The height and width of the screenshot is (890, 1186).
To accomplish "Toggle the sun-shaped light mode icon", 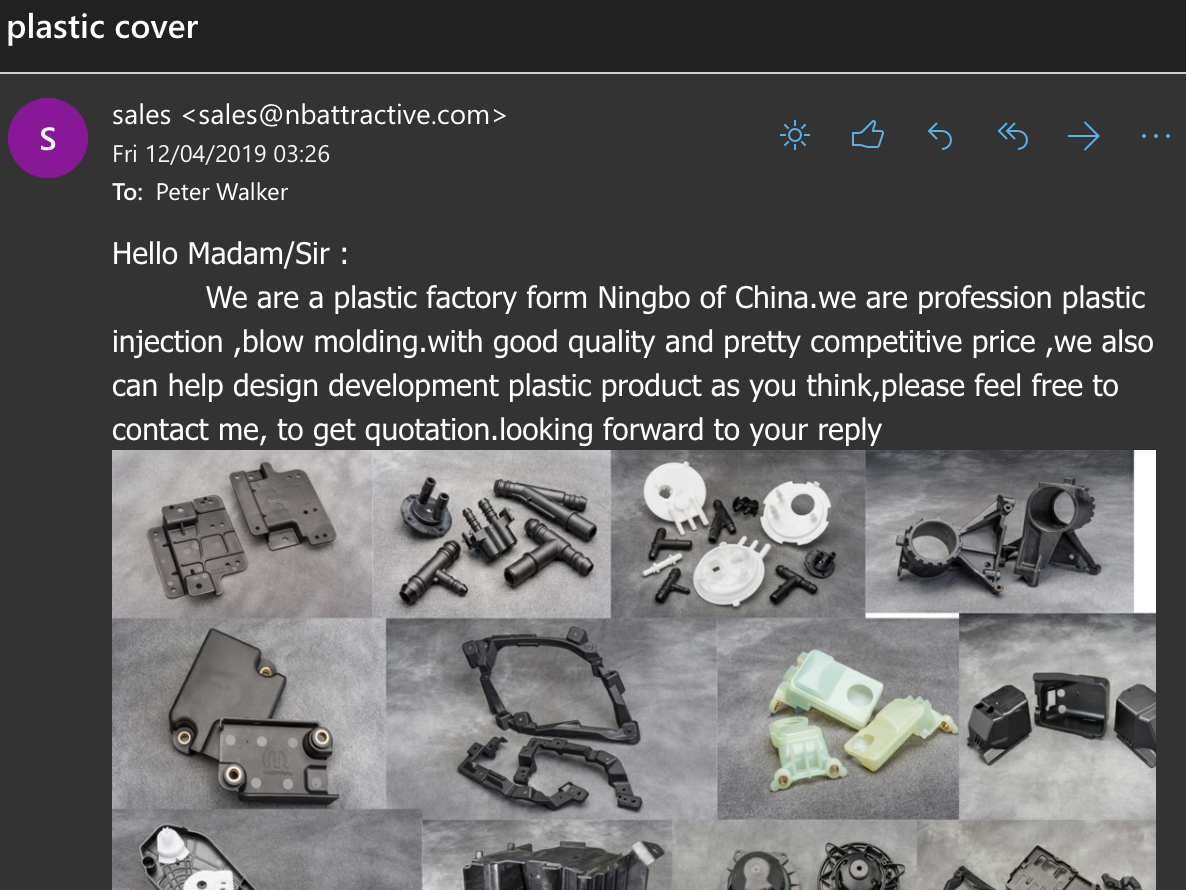I will (794, 136).
